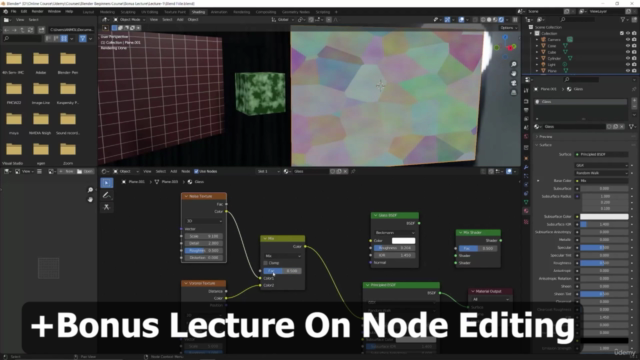Adjust the Mix node Fac slider
Image resolution: width=640 pixels, height=360 pixels.
(x=283, y=271)
